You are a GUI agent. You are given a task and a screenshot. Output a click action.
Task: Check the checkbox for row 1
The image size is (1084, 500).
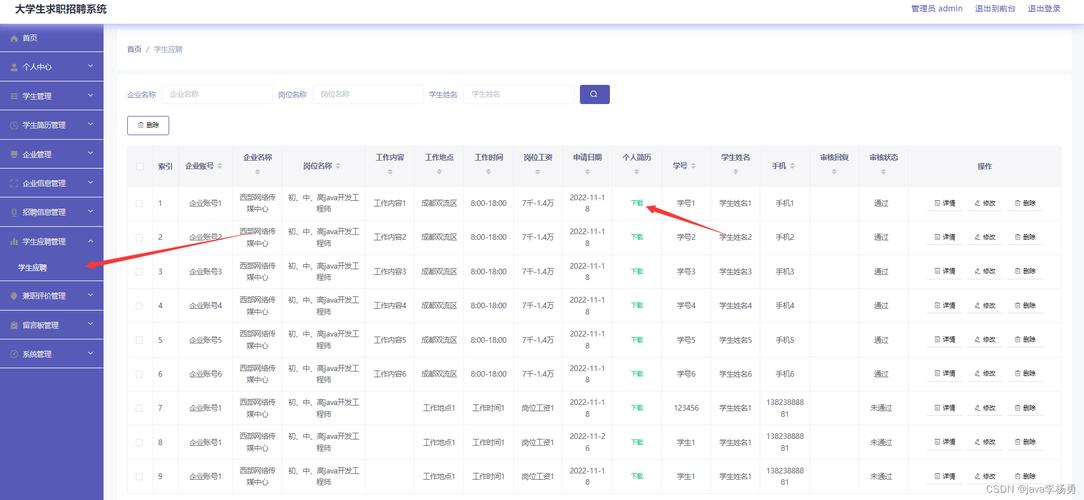point(139,203)
